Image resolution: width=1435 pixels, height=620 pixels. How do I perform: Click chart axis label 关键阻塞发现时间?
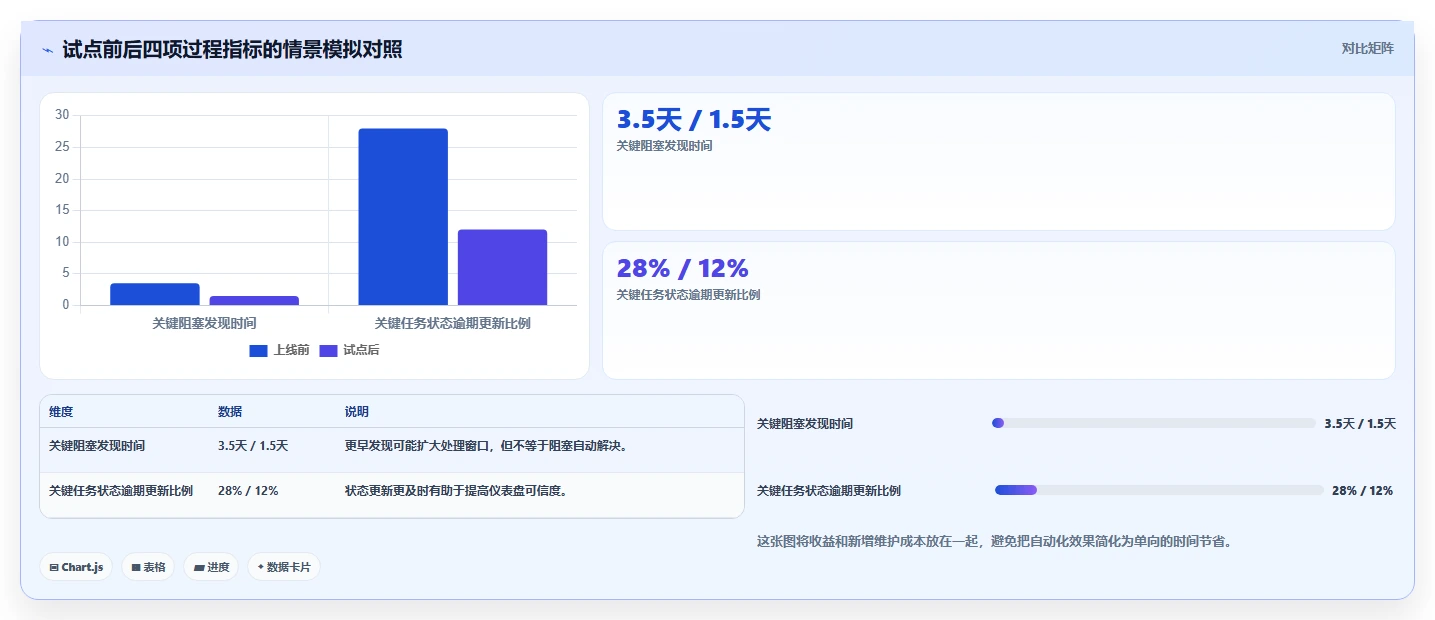click(204, 324)
